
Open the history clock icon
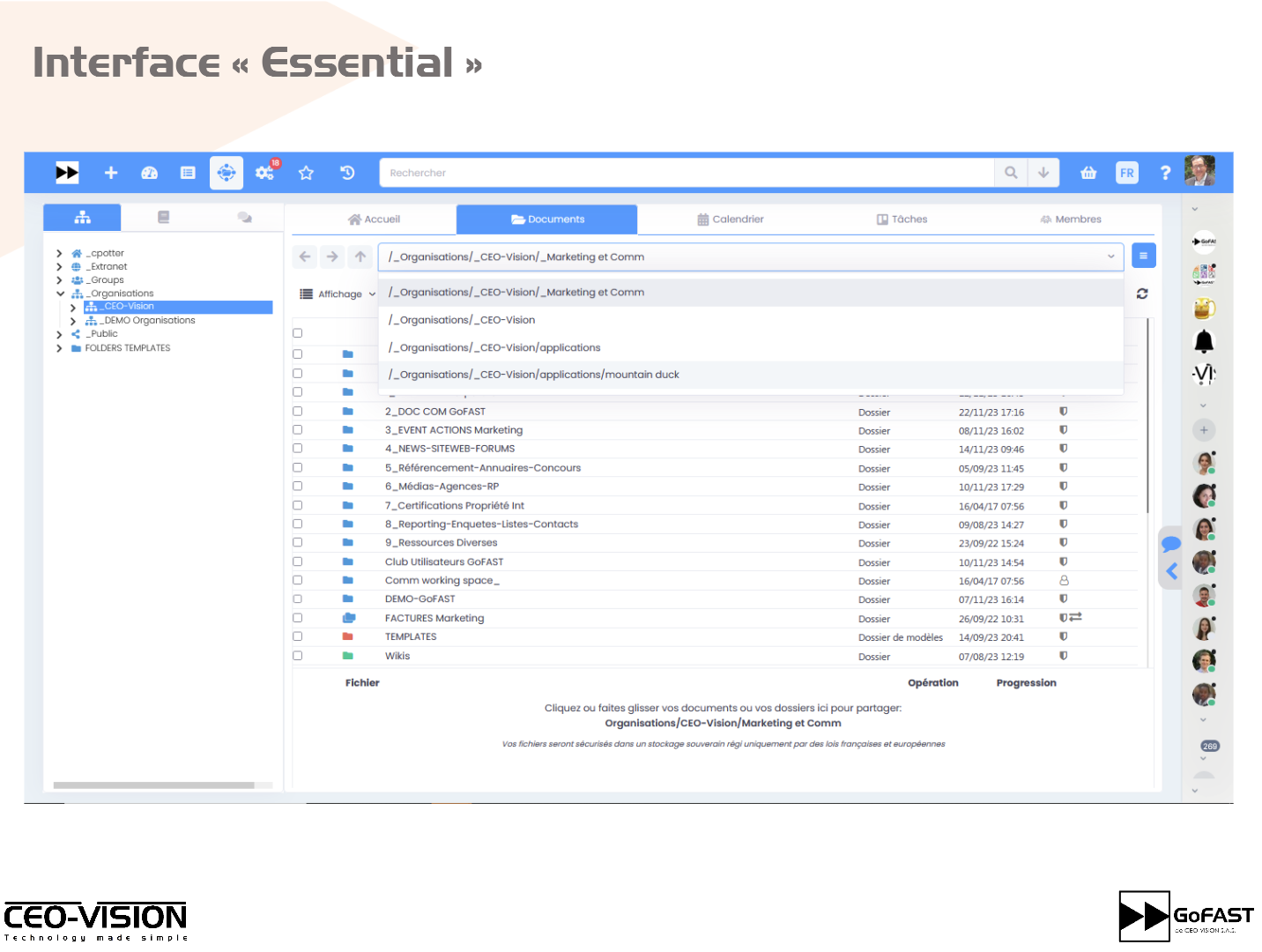pyautogui.click(x=347, y=173)
